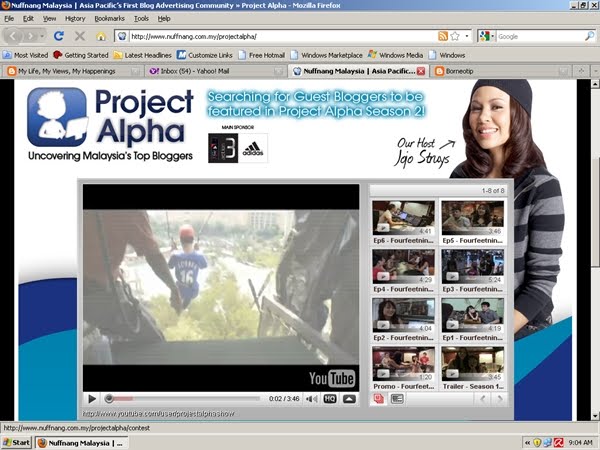
Task: Click the Getting Started bookmark
Action: (x=81, y=55)
